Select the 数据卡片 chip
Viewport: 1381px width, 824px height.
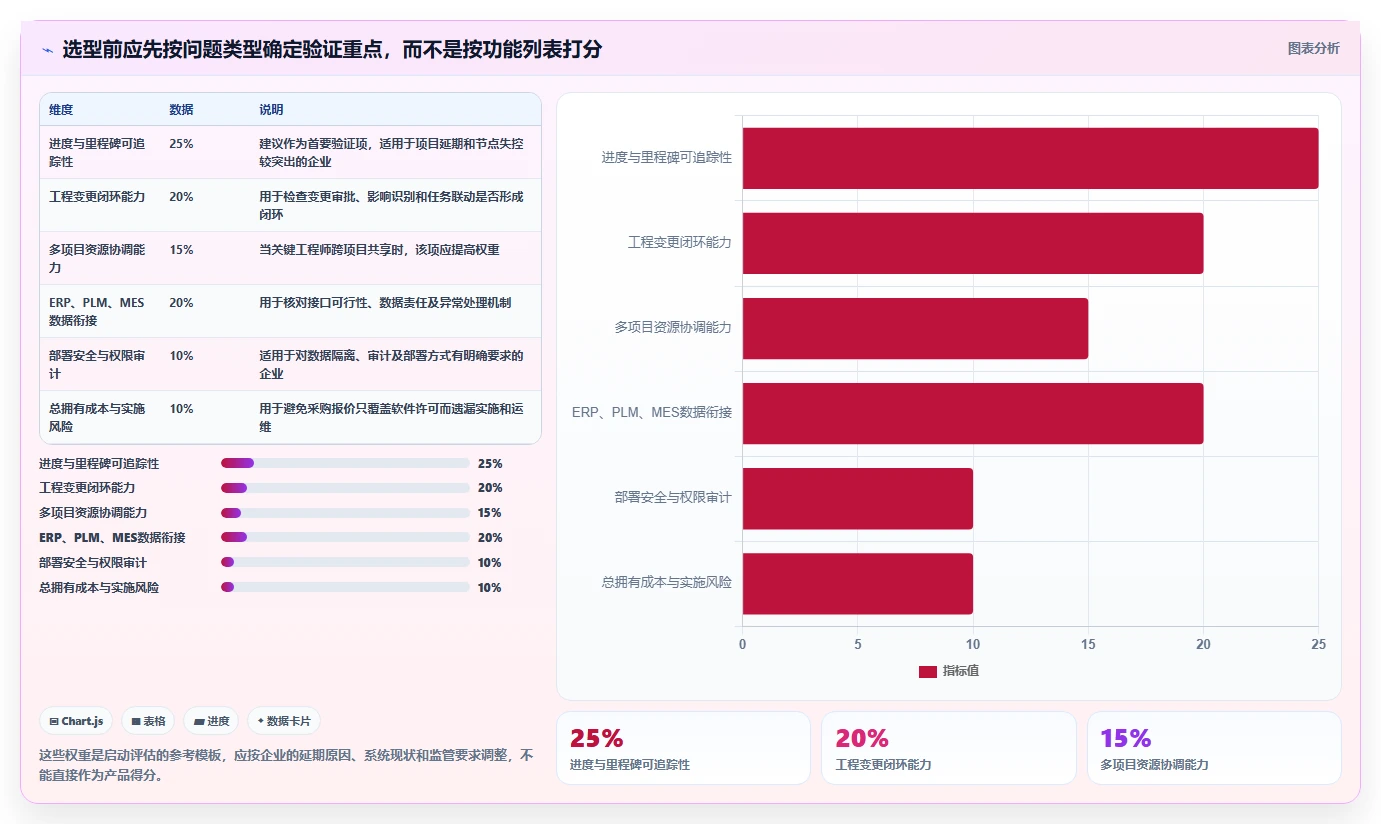pyautogui.click(x=284, y=721)
